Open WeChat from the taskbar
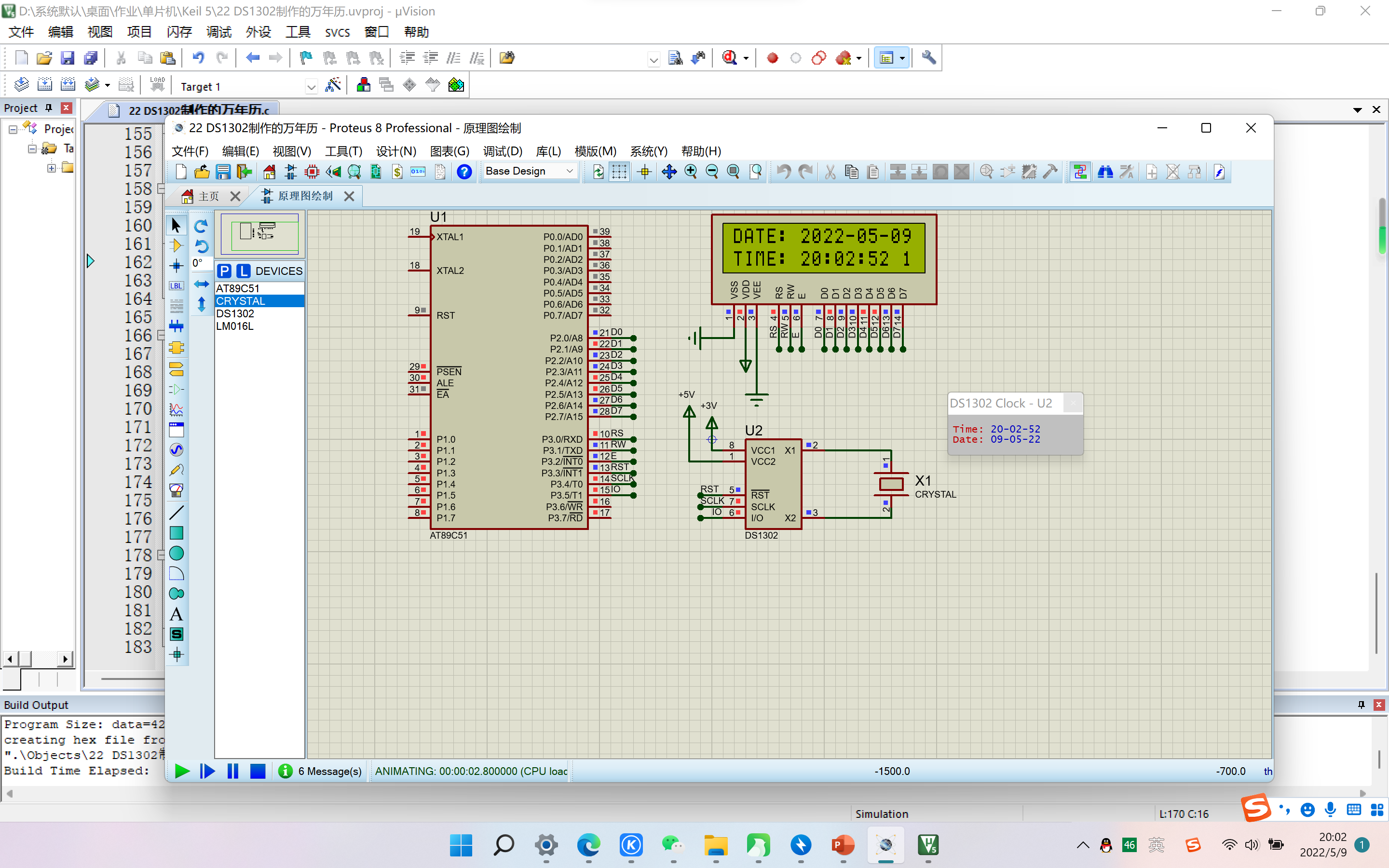Viewport: 1389px width, 868px height. point(673,845)
